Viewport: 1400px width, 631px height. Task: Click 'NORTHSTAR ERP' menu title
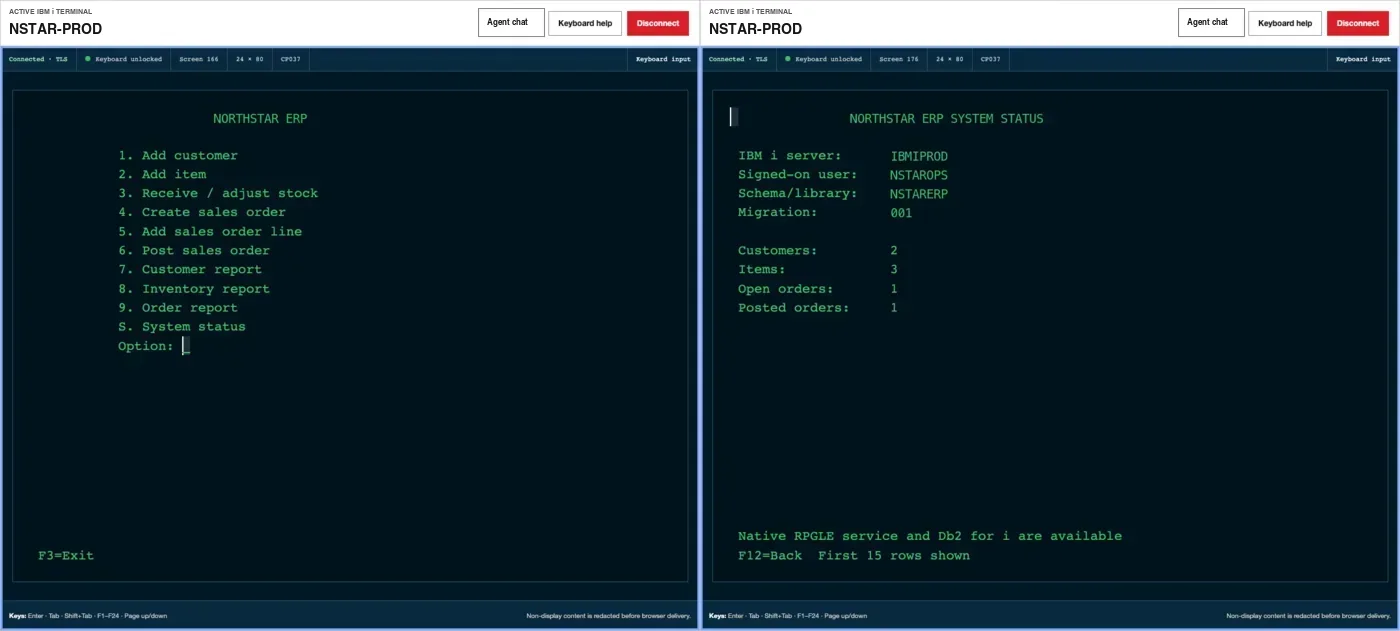(260, 118)
